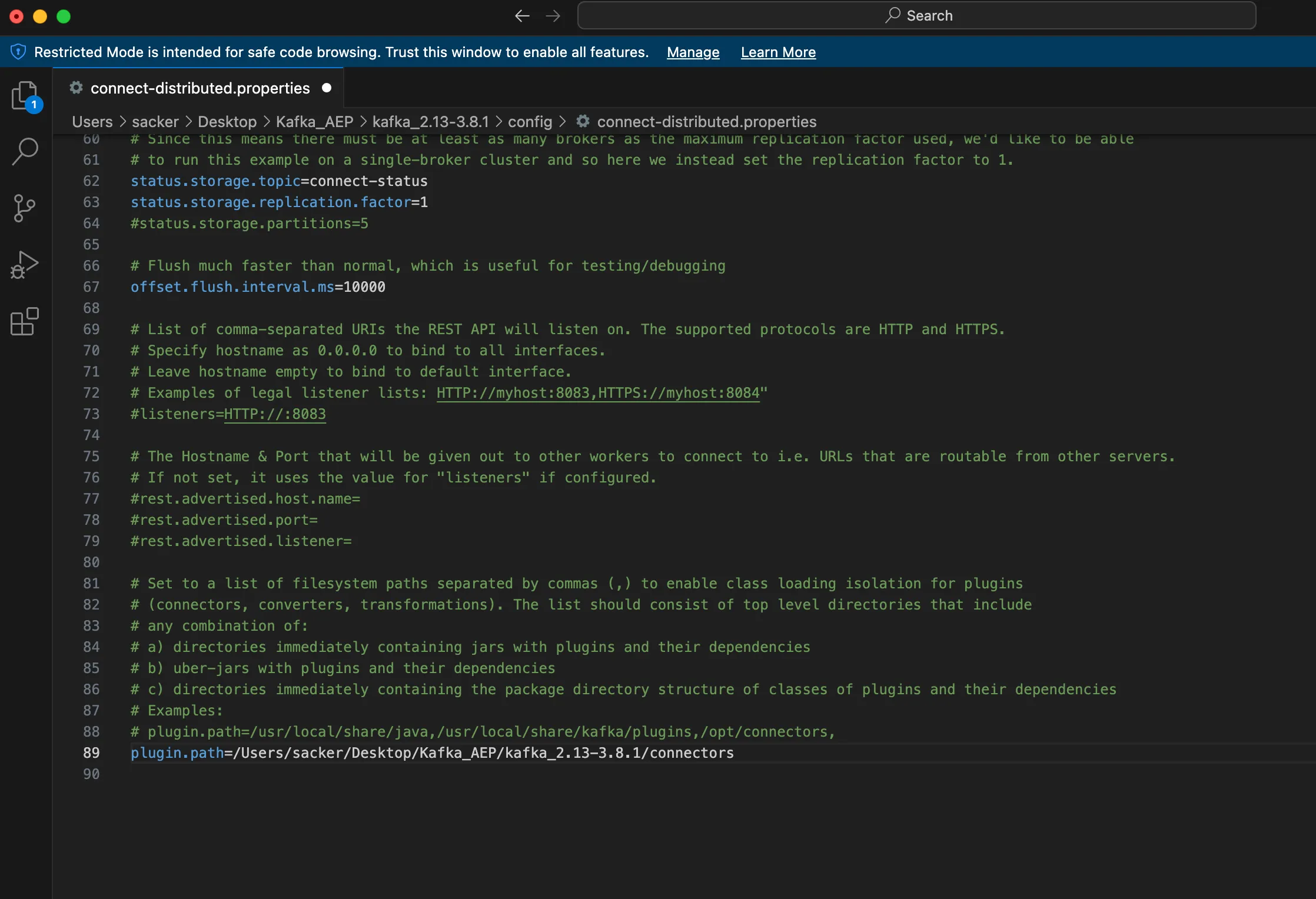Expand the Users breadcrumb segment
This screenshot has width=1316, height=899.
92,122
